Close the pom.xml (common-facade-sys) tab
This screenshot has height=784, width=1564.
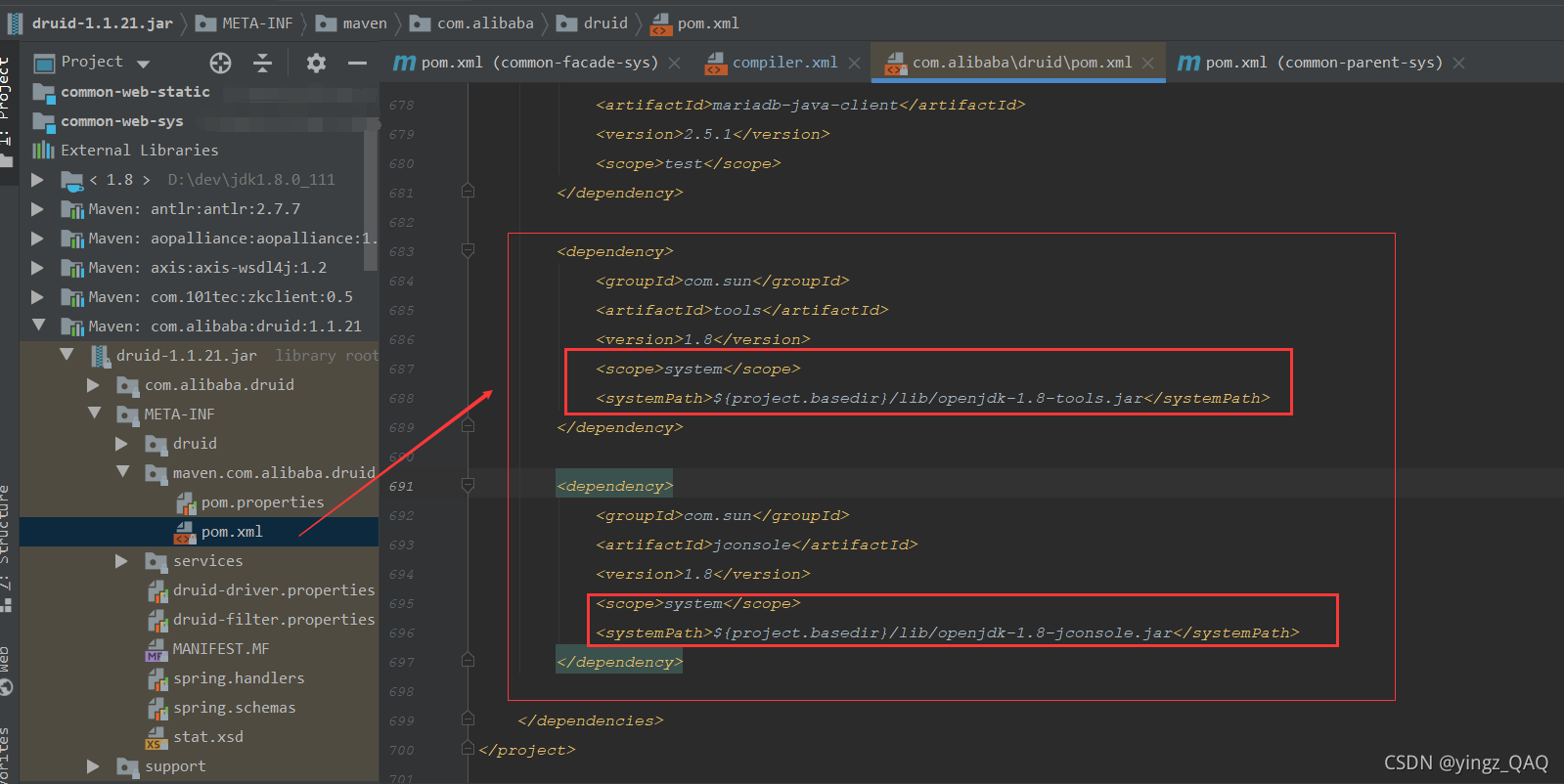point(675,63)
